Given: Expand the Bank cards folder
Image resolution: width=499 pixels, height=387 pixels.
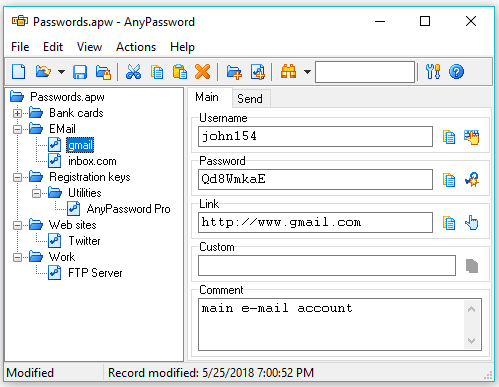Looking at the screenshot, I should coord(17,113).
